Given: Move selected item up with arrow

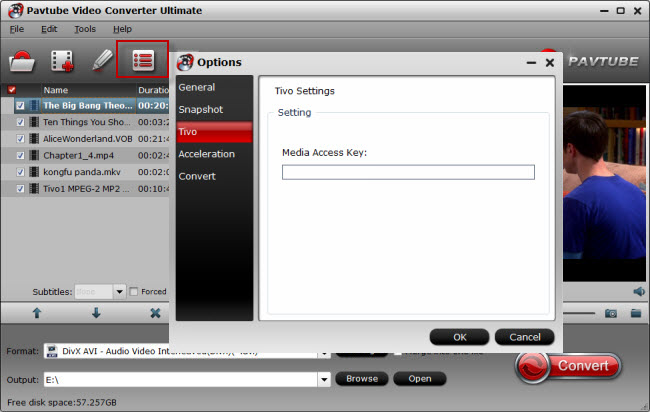Looking at the screenshot, I should coord(37,313).
